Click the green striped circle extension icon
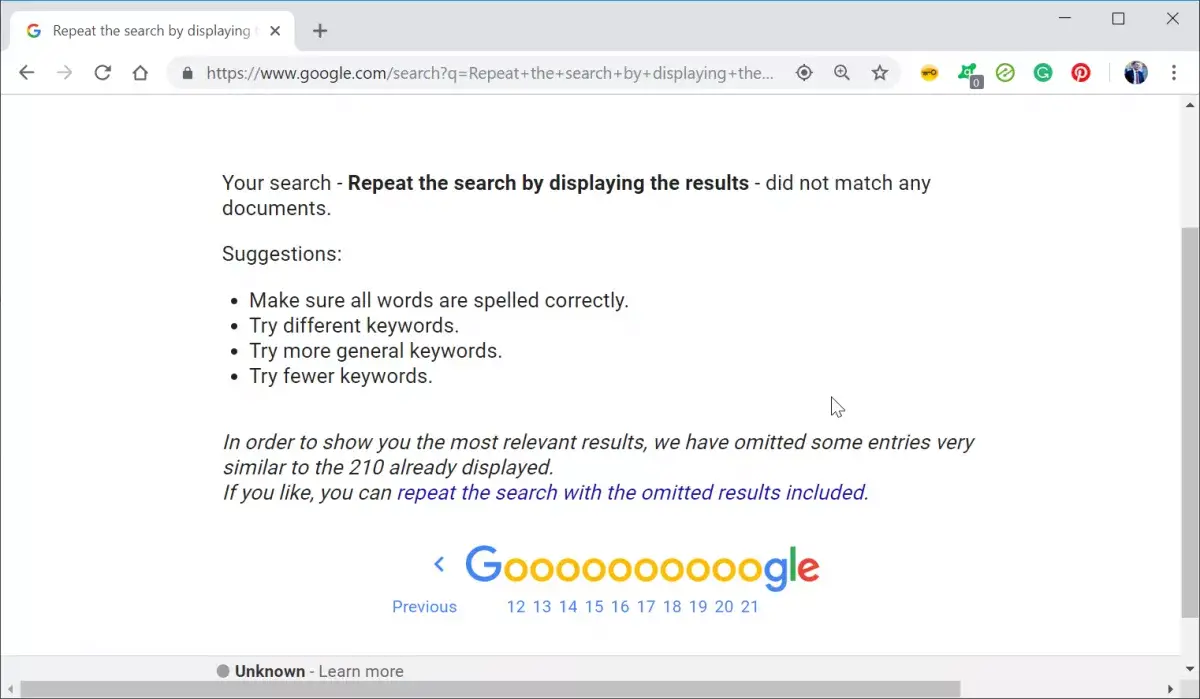Screen dimensions: 1200x699 click(1006, 73)
